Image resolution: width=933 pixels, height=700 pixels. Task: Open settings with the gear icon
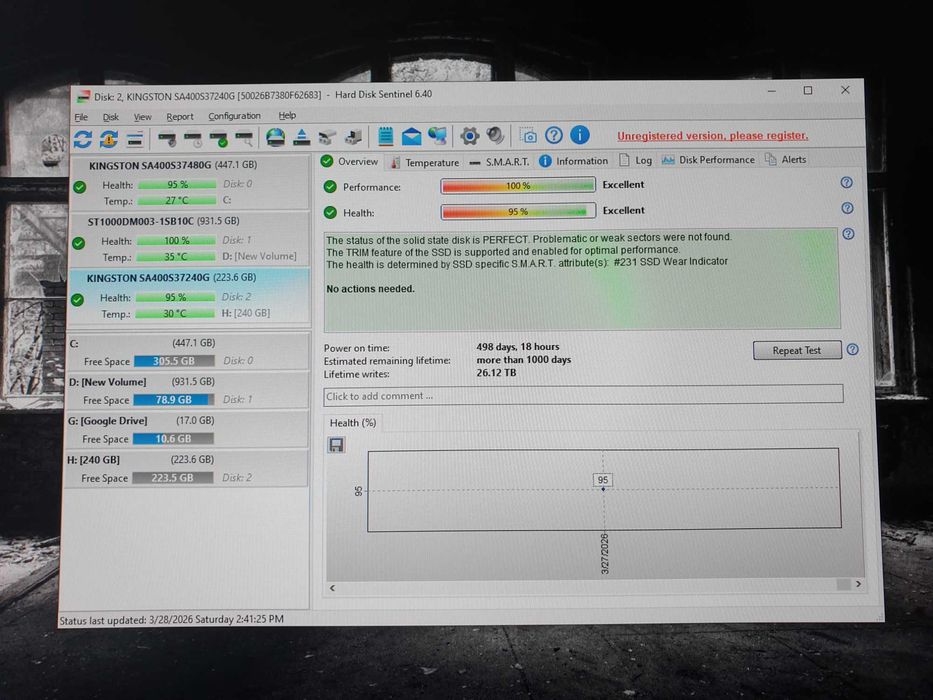[x=469, y=136]
